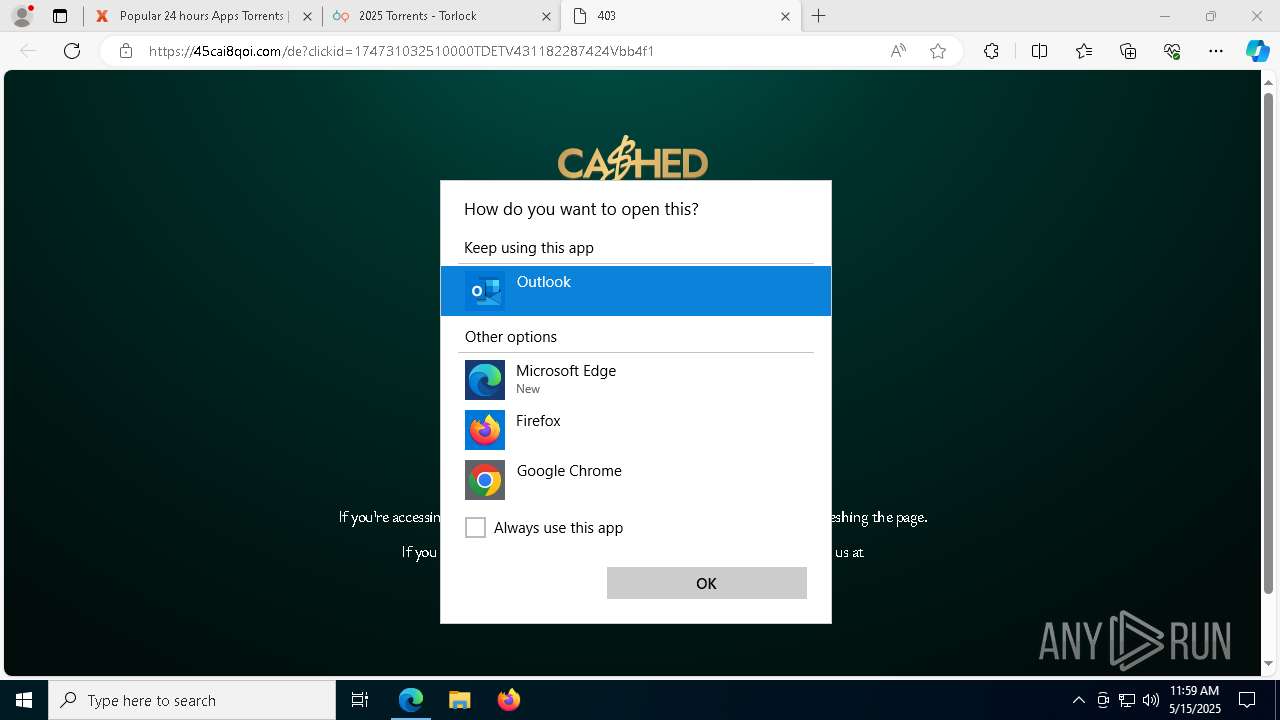Select Outlook in the app list
This screenshot has height=720, width=1280.
[636, 291]
